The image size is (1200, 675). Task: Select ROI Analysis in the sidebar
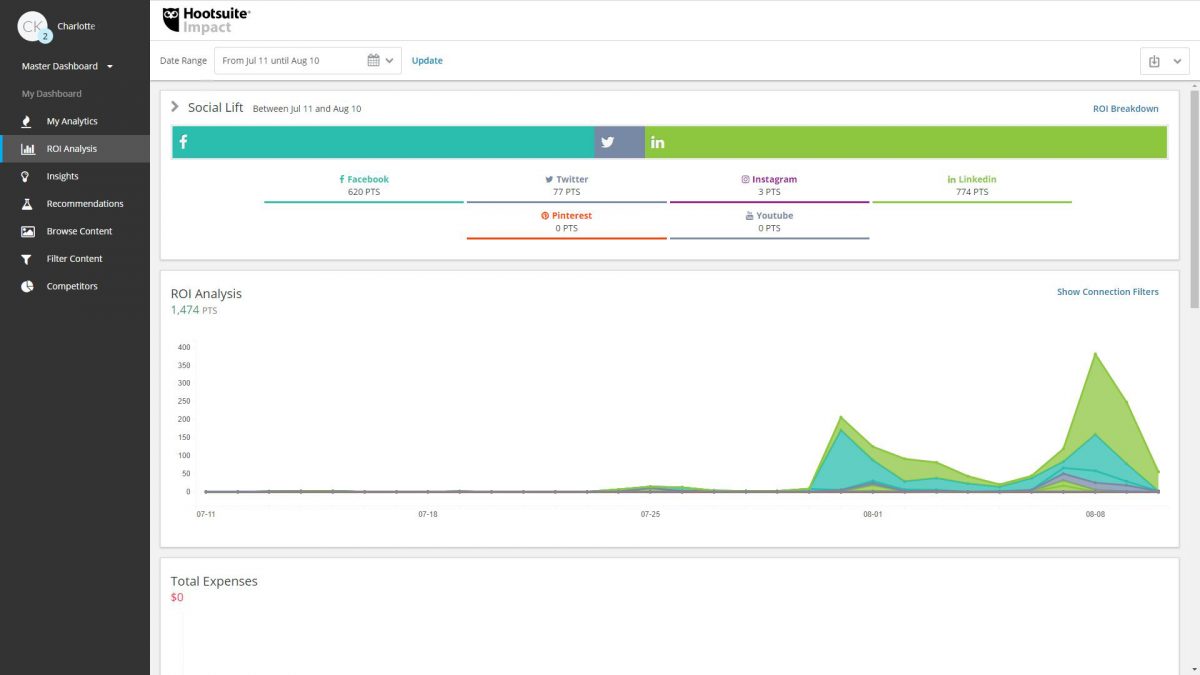click(75, 149)
